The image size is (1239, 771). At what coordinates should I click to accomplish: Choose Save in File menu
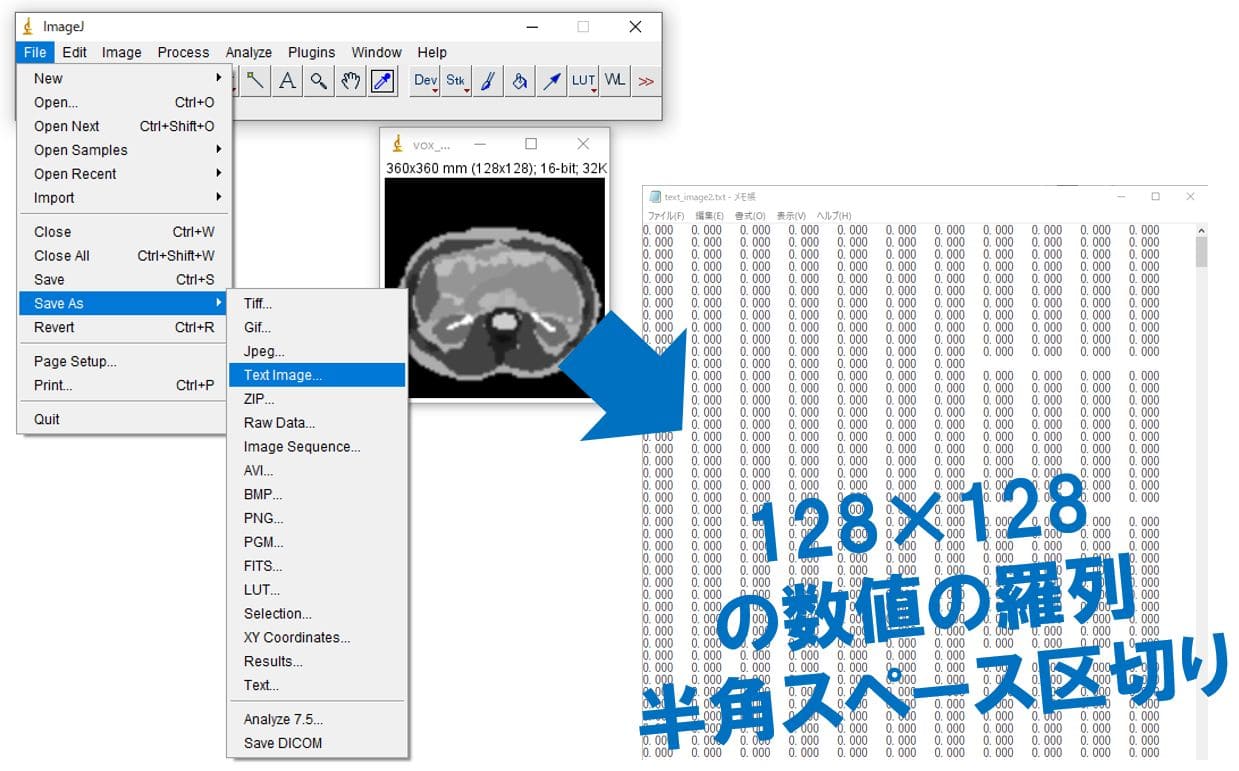124,280
